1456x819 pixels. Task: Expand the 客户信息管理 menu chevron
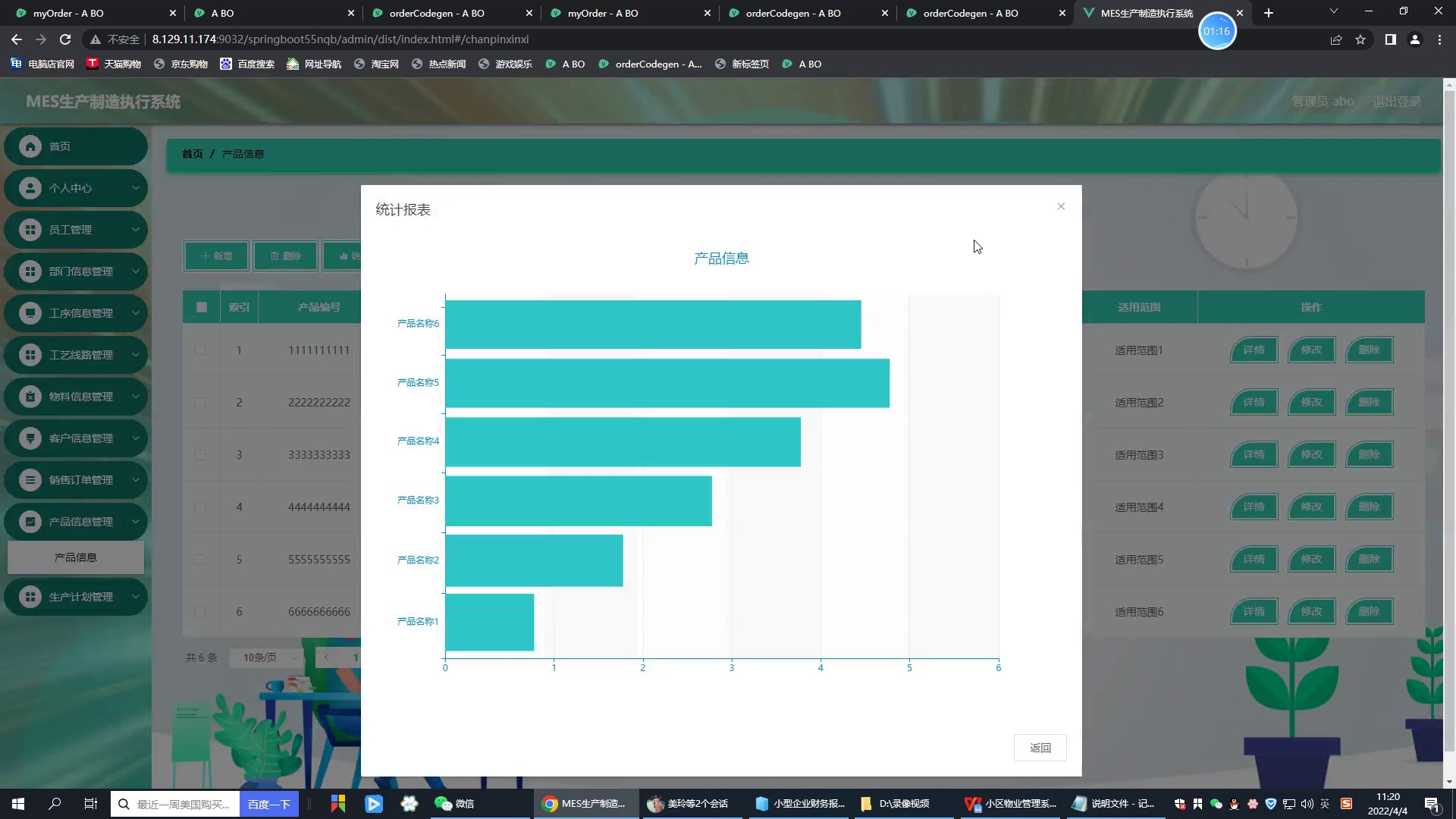coord(135,438)
